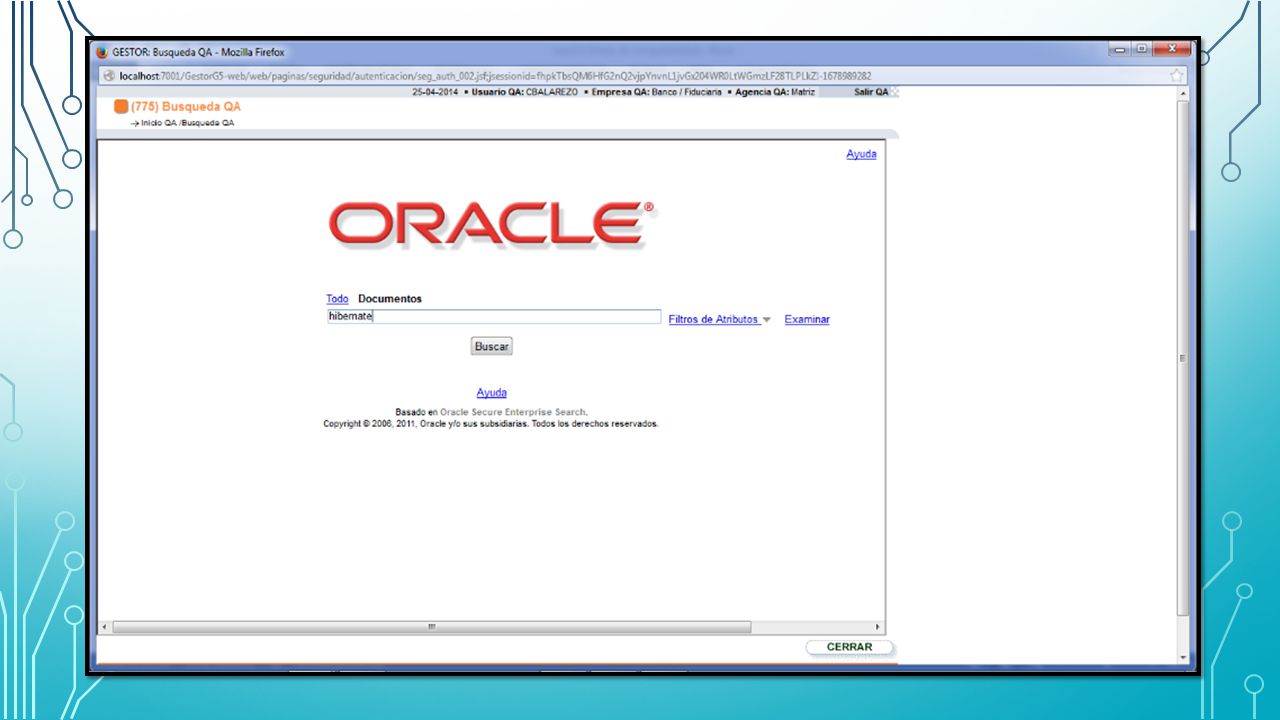This screenshot has width=1280, height=720.
Task: Click the browser vertical scrollbar thumb
Action: click(1184, 358)
